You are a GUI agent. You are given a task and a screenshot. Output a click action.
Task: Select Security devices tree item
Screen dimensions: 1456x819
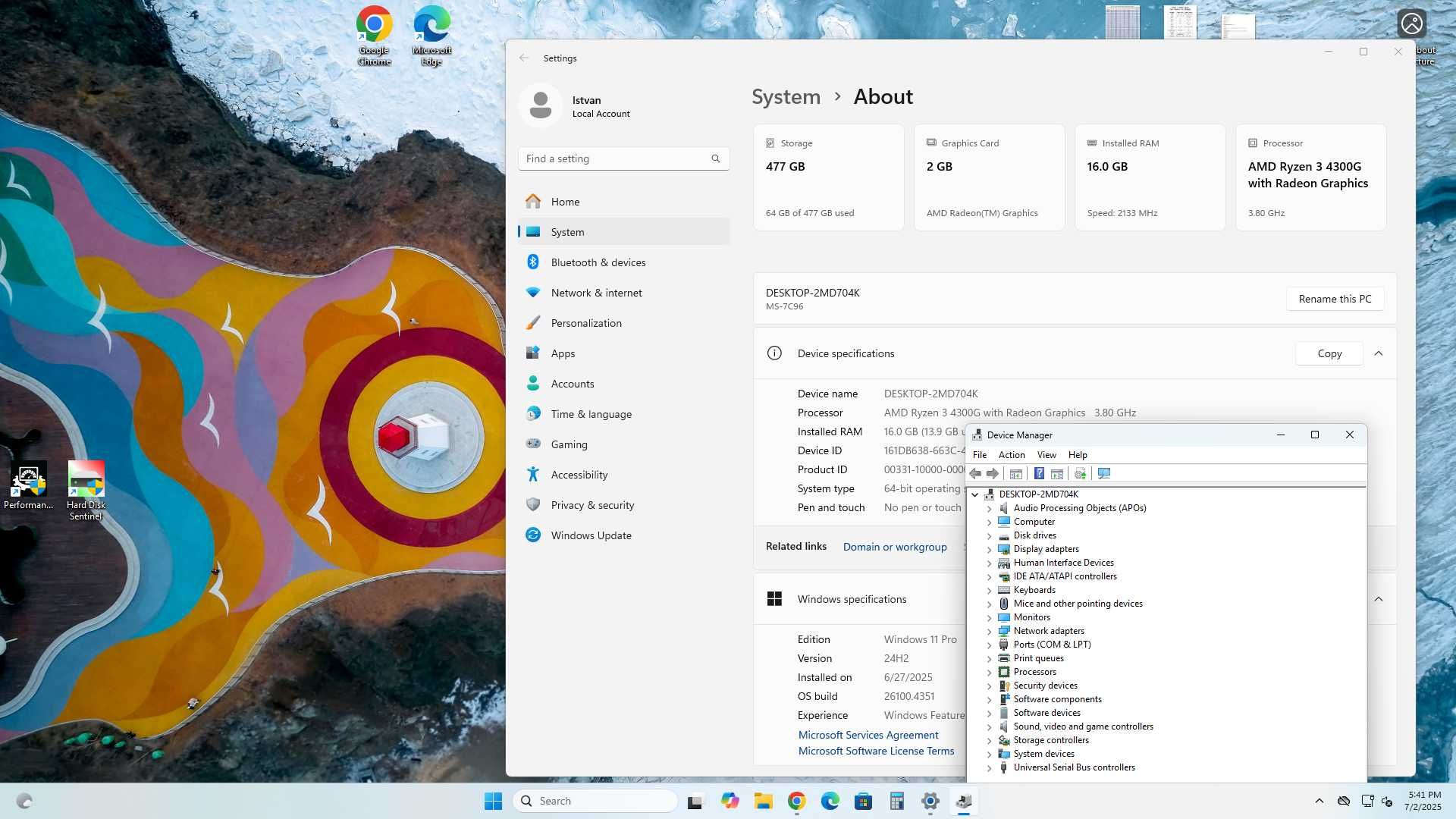(x=1045, y=686)
